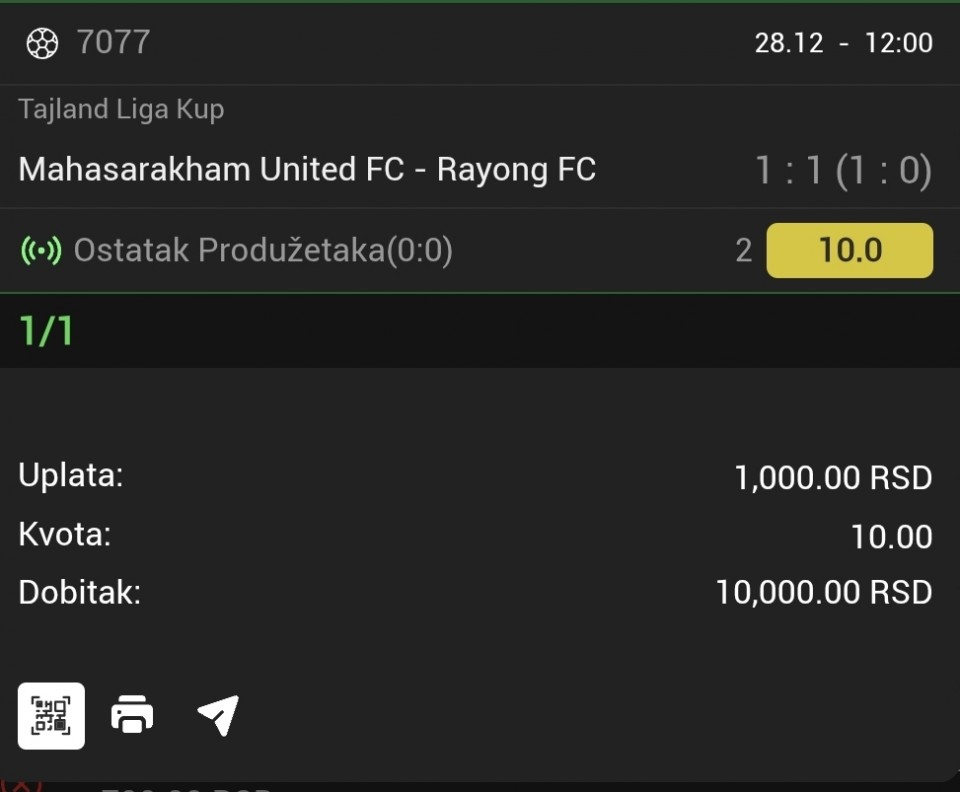Click ticket number 7077
The height and width of the screenshot is (792, 960).
(113, 43)
